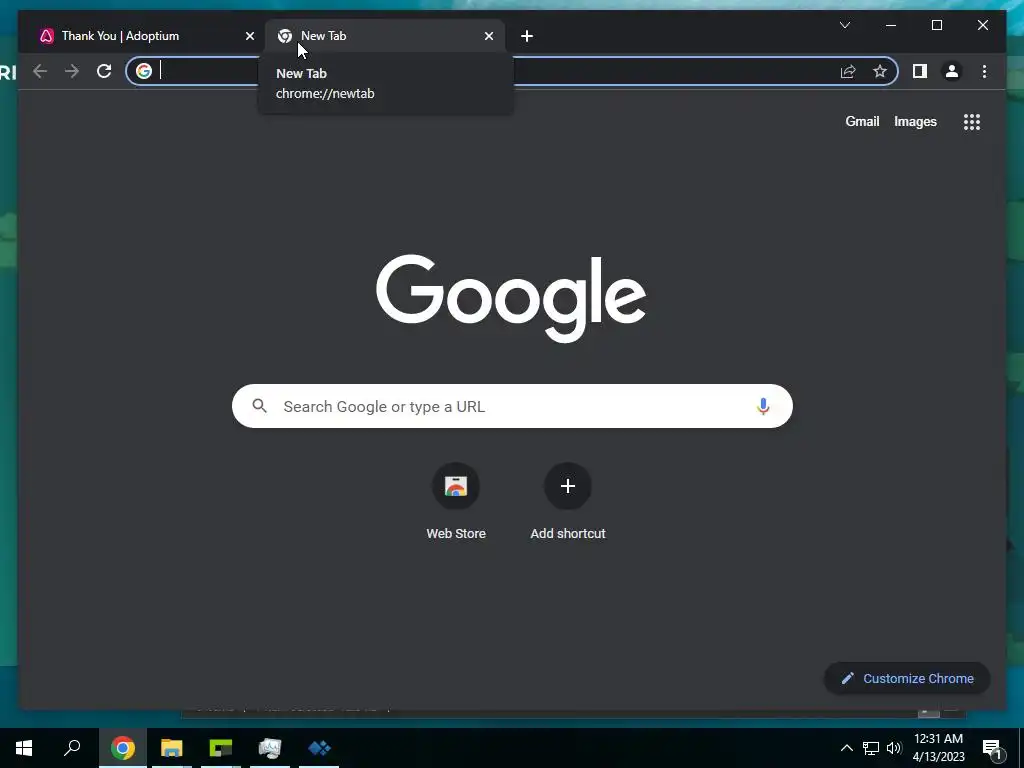Viewport: 1024px width, 768px height.
Task: Open the Web Store shortcut
Action: pos(456,501)
